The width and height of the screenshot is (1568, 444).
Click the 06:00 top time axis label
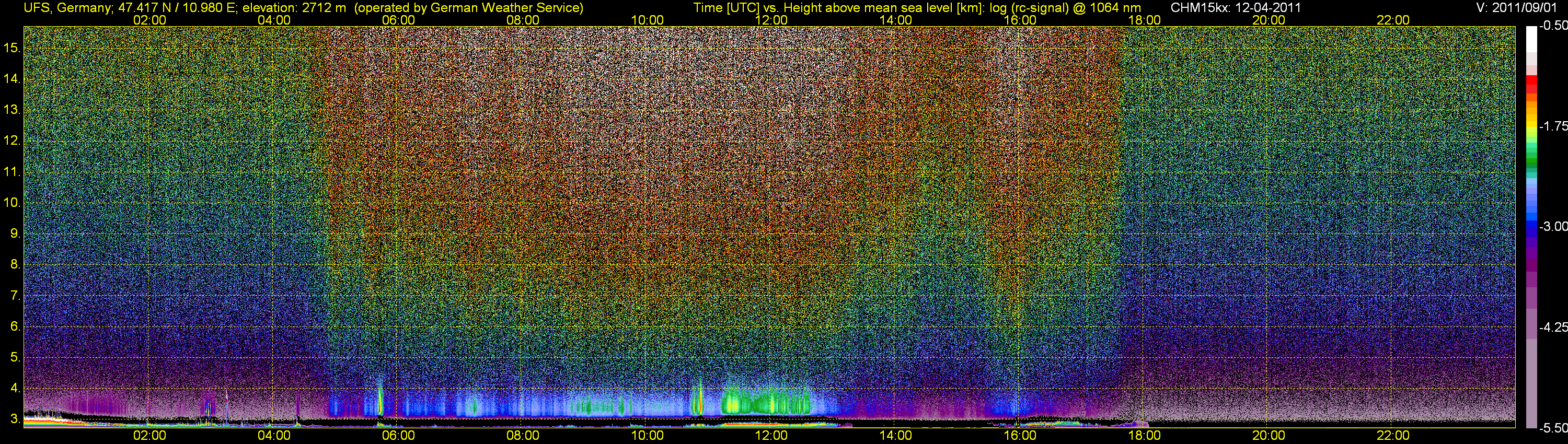(398, 20)
